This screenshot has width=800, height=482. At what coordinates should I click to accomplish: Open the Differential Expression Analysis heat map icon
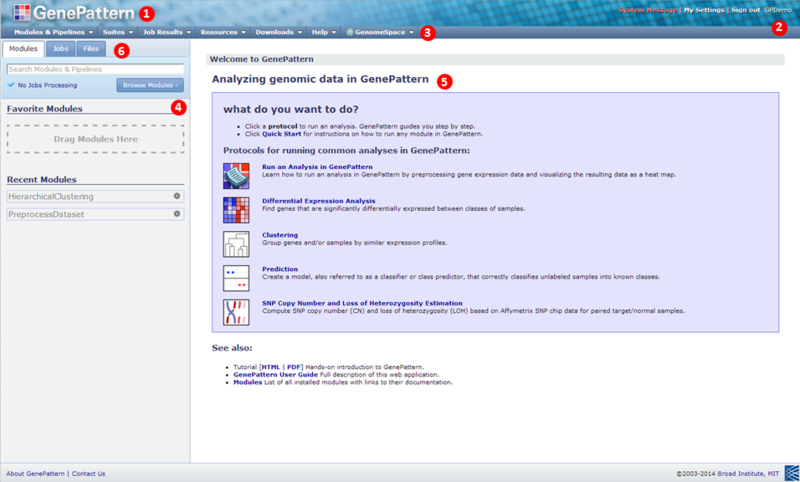pyautogui.click(x=236, y=210)
